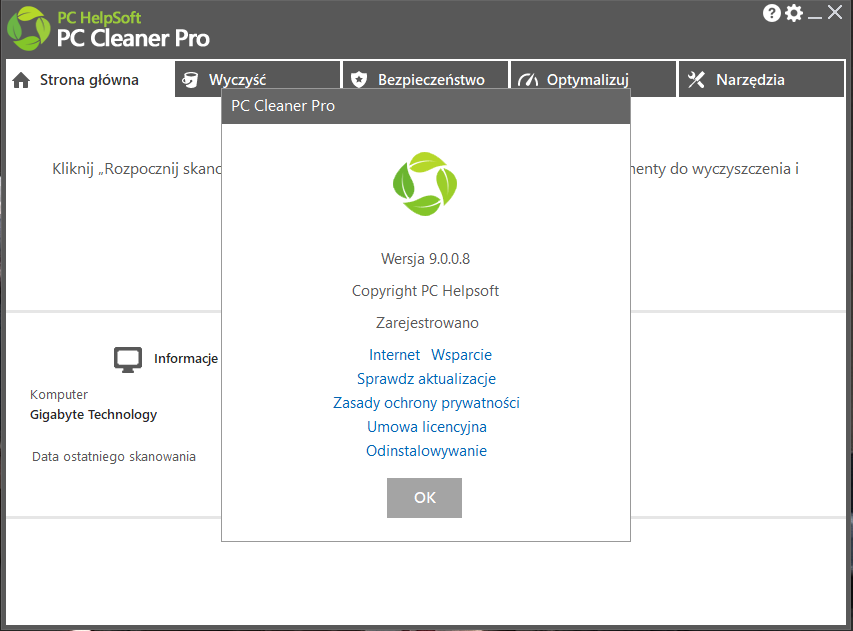Click the Copyright PC Helpsoft text
The height and width of the screenshot is (631, 853).
425,291
